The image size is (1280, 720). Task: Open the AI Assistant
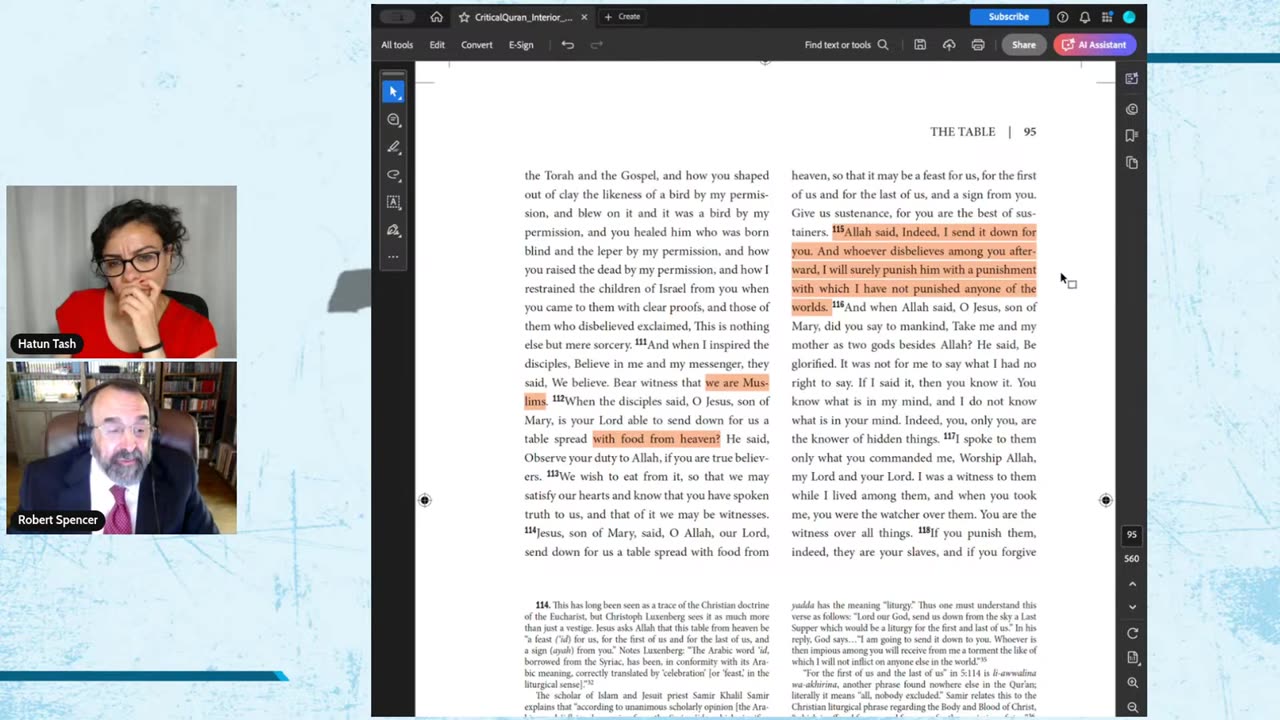(1094, 45)
